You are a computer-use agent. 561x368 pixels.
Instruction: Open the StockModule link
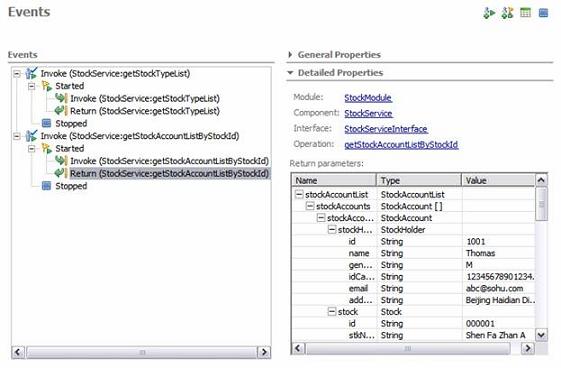[368, 98]
